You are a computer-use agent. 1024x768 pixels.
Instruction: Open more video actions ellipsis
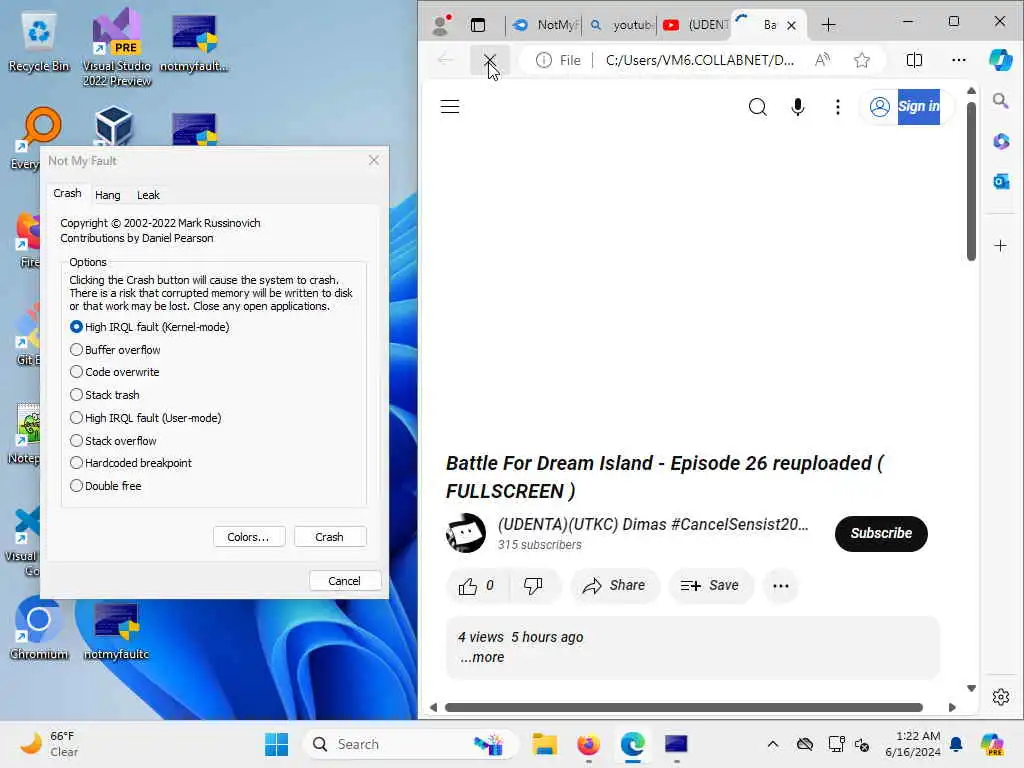[x=780, y=586]
